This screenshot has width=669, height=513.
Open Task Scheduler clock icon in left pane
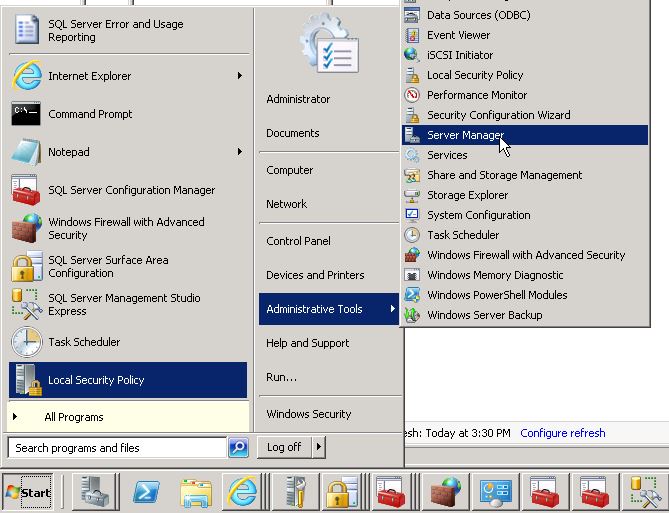(x=26, y=342)
